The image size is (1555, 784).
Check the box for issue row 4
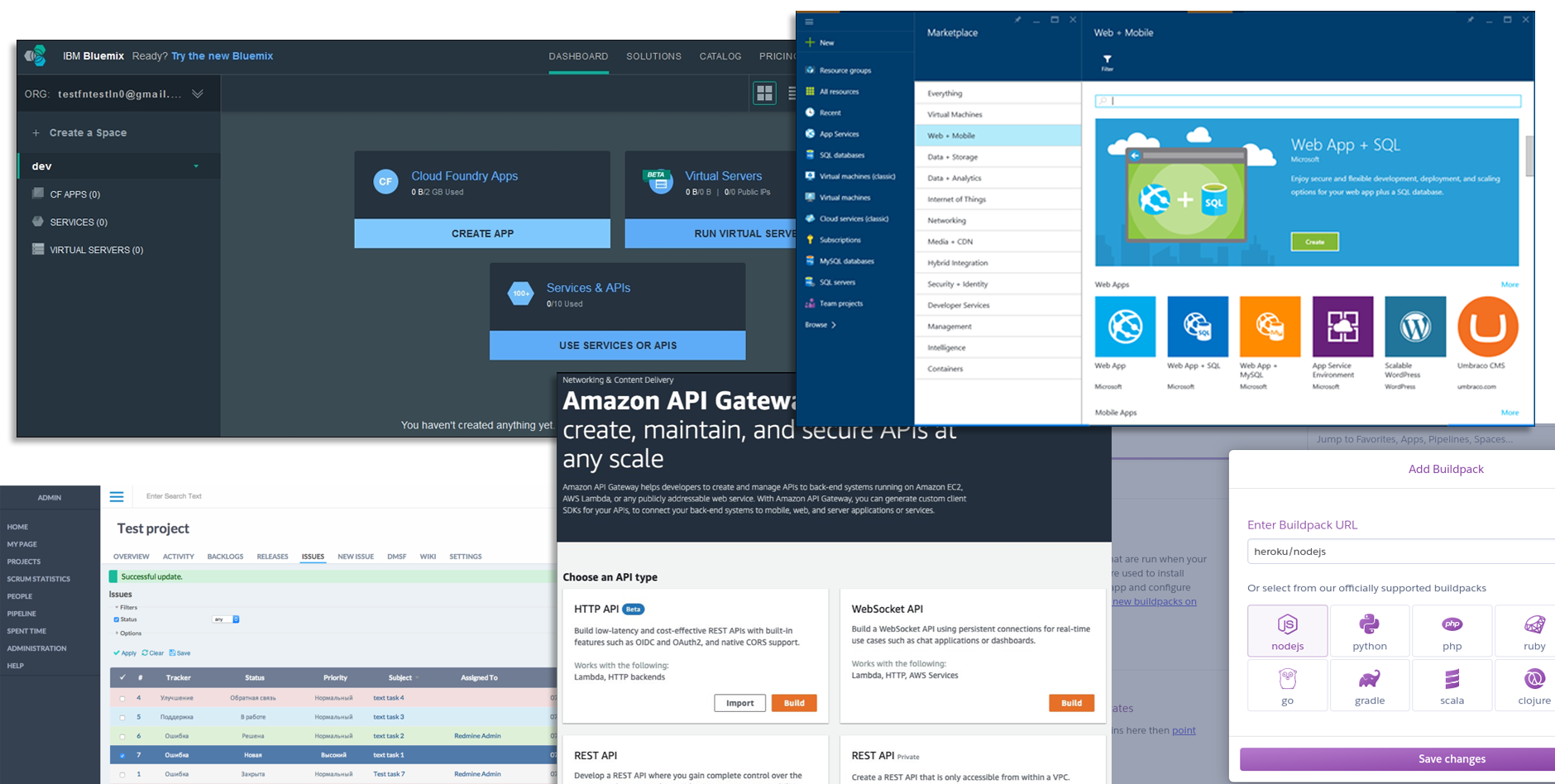tap(122, 698)
